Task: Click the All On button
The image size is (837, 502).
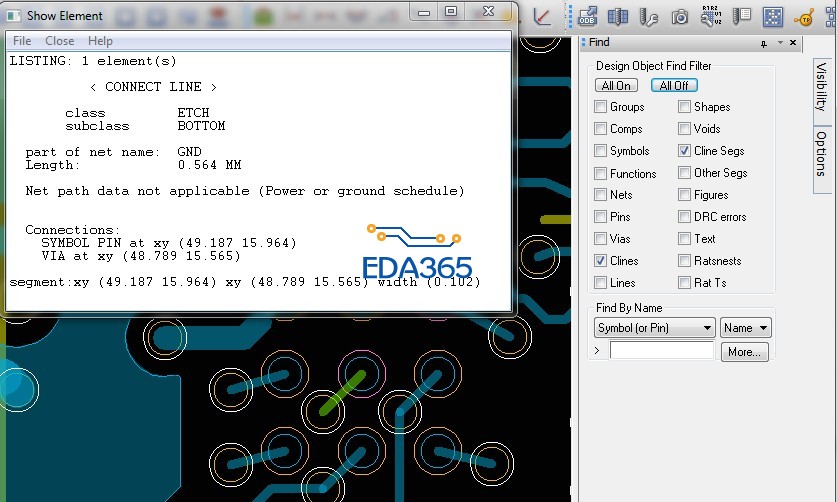Action: click(616, 85)
